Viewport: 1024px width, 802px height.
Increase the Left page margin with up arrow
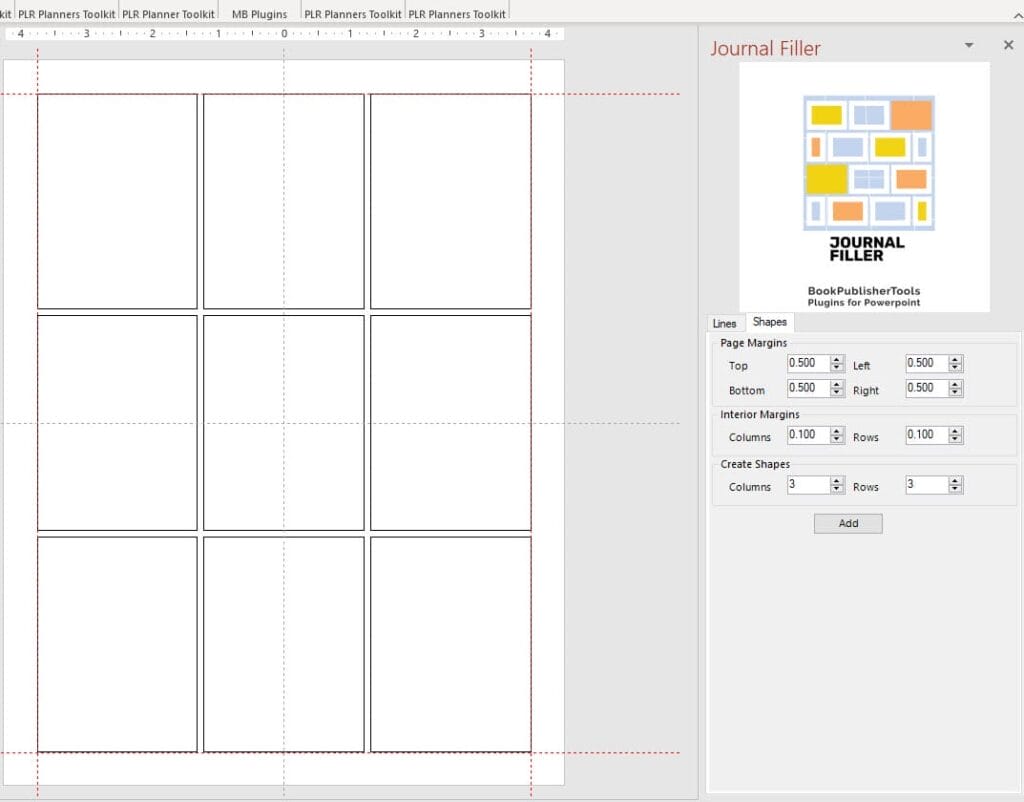tap(955, 359)
